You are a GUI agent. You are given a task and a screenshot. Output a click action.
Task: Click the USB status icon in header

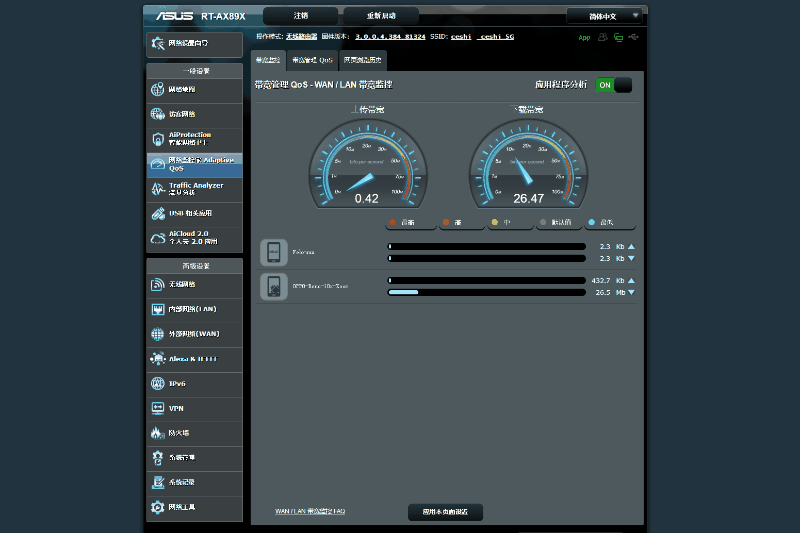click(634, 38)
